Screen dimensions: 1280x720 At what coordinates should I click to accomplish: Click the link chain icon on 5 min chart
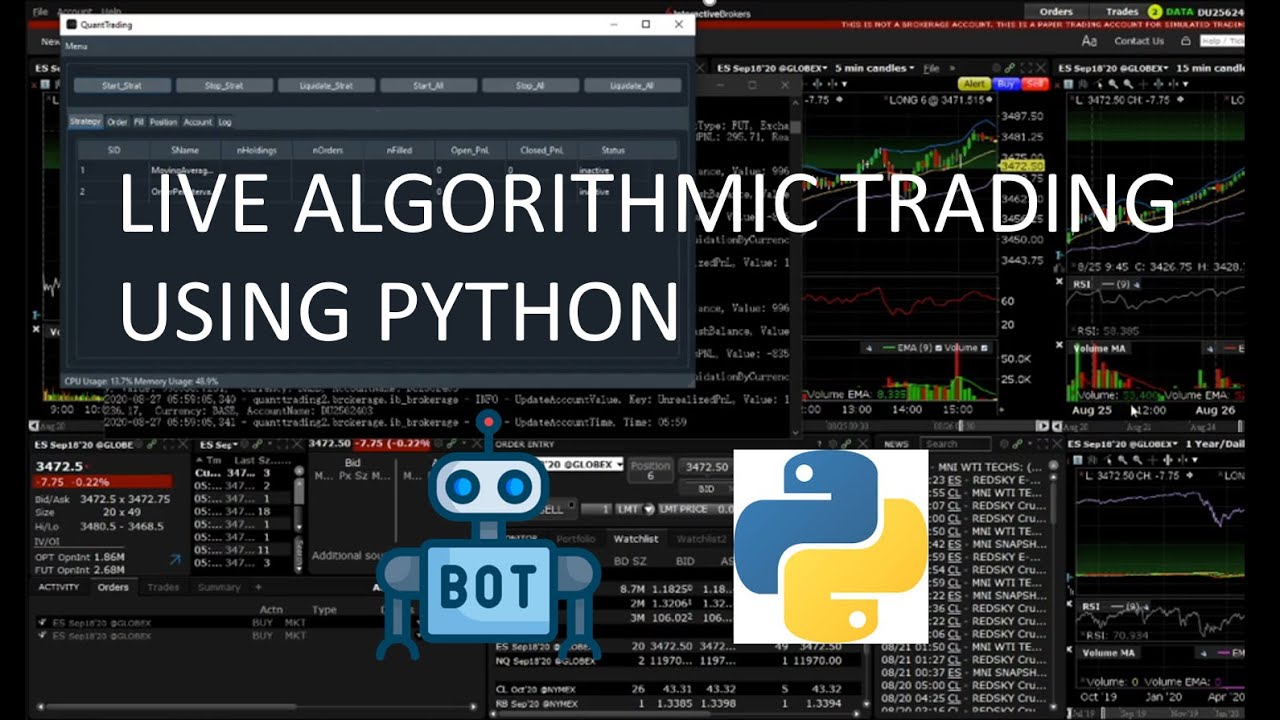click(1012, 68)
